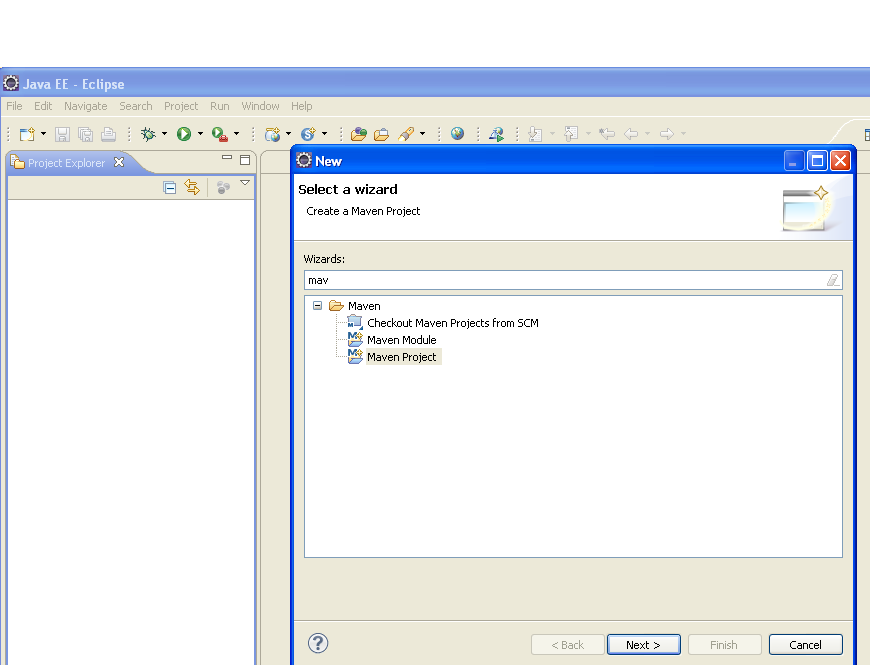
Task: Click the Next > button
Action: coord(644,645)
